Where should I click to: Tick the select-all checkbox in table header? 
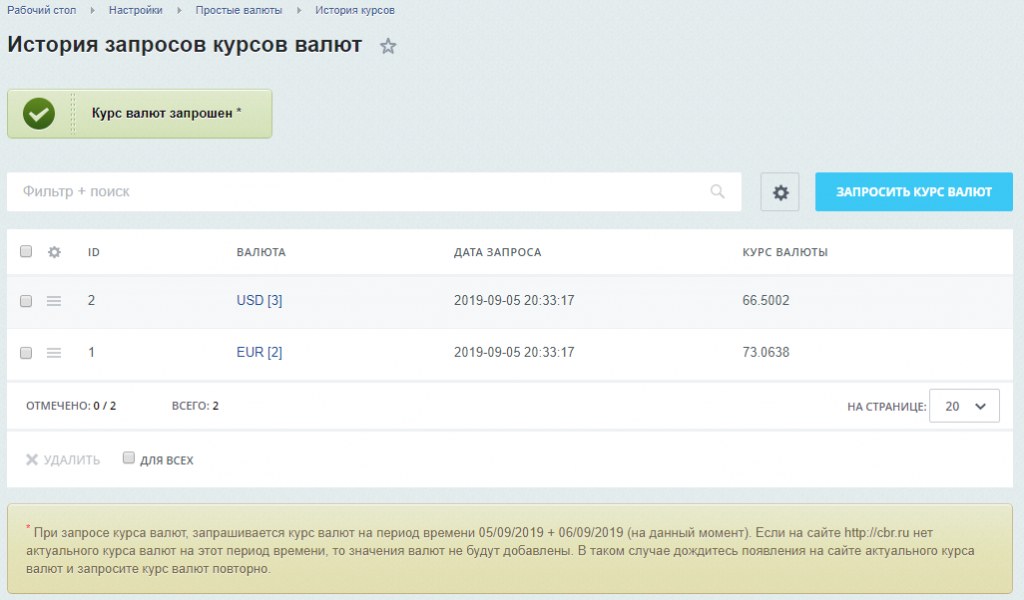26,251
